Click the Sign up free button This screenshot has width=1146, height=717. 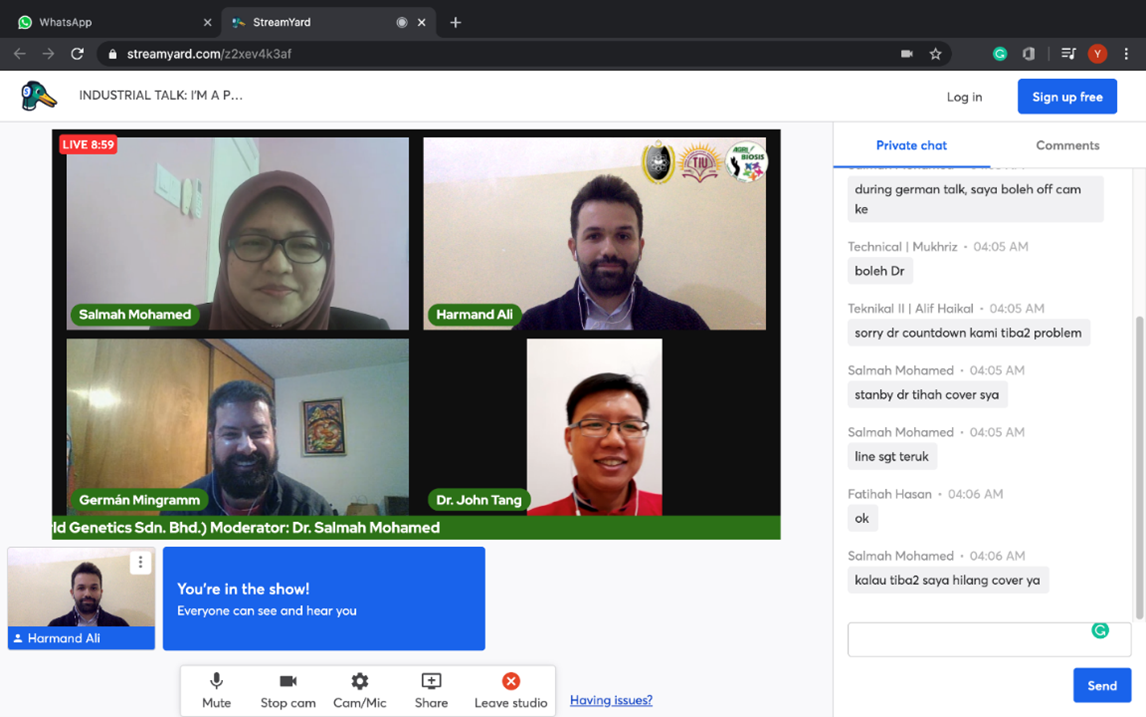point(1067,97)
